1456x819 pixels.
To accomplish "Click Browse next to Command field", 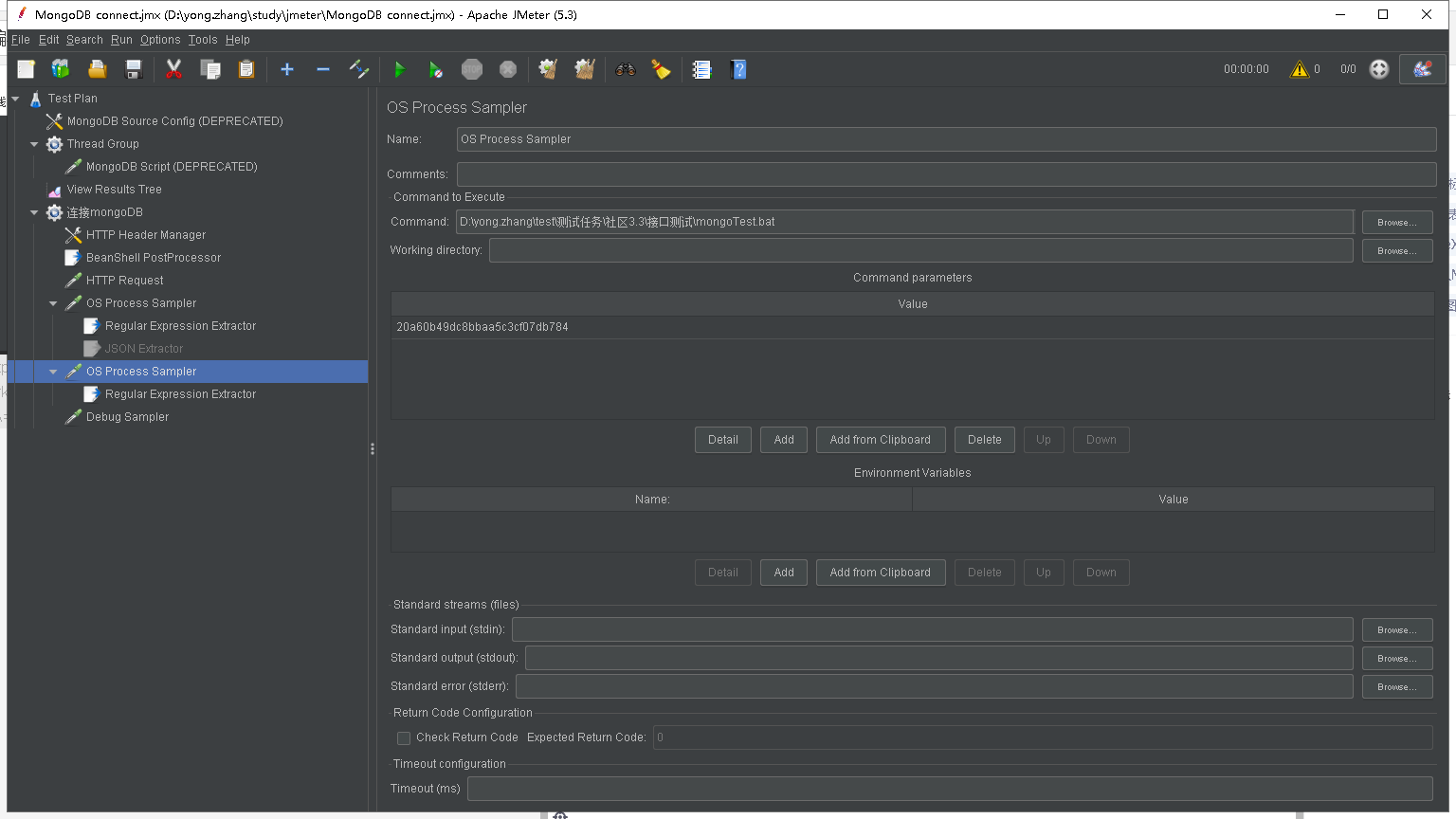I will click(1397, 222).
